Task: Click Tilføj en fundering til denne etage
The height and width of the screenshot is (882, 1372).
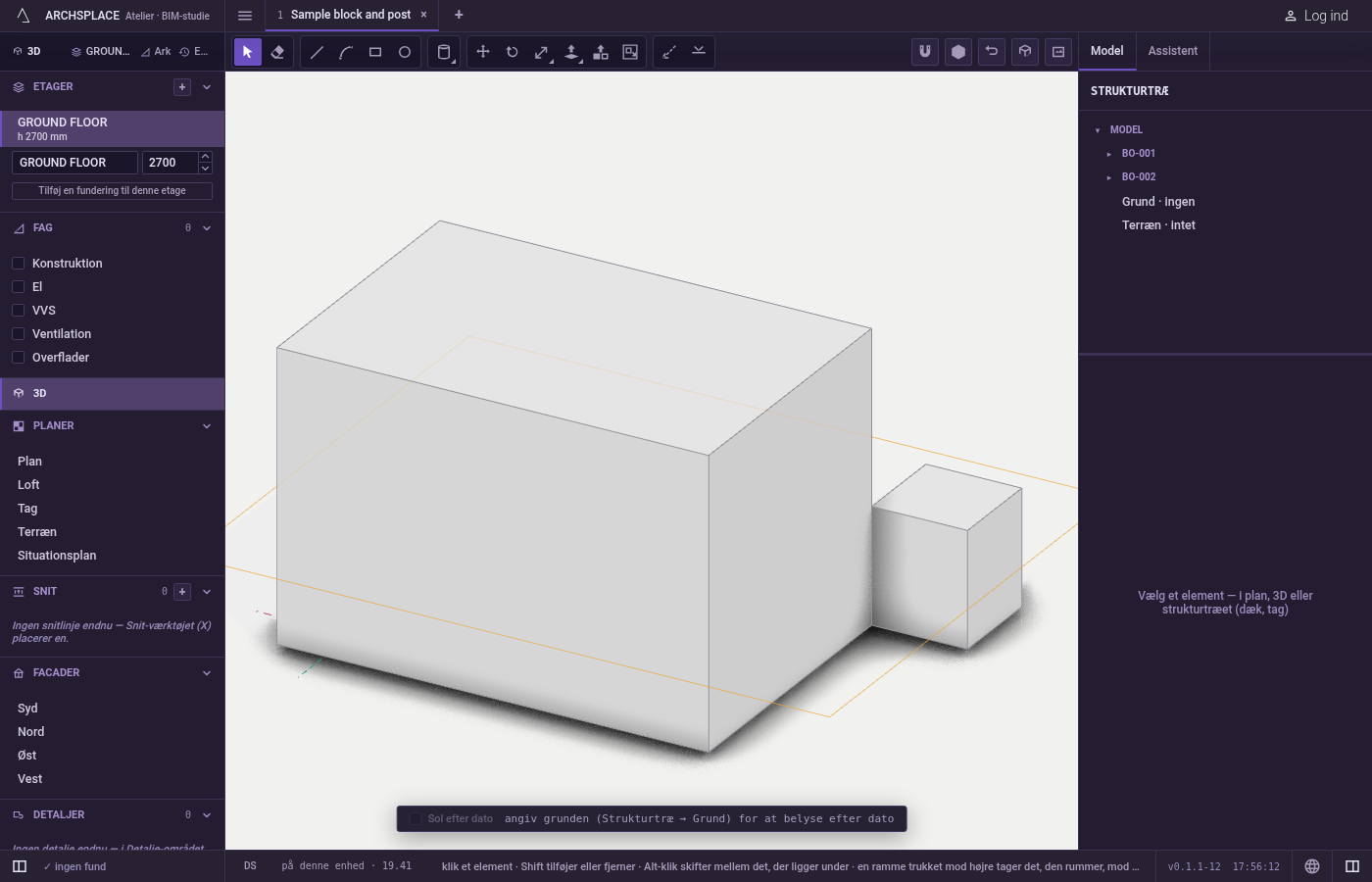Action: [112, 191]
